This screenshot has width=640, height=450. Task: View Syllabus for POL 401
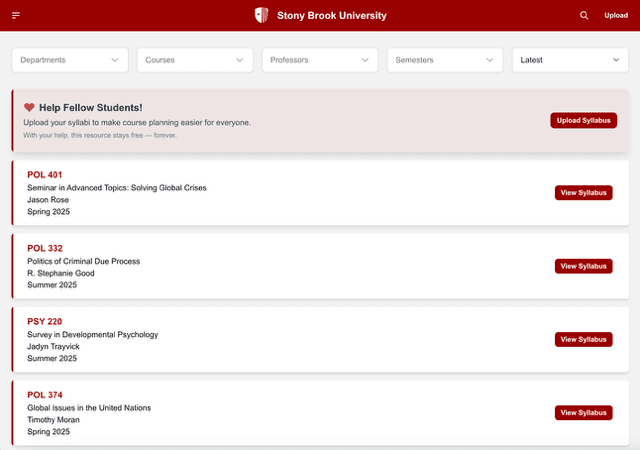[x=584, y=193]
